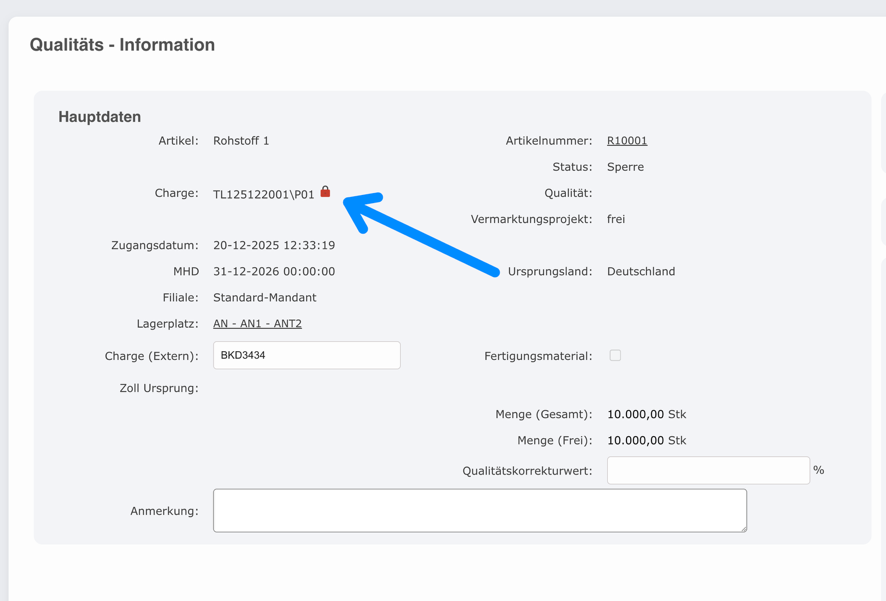
Task: Click the red lock icon next to Charge
Action: click(x=325, y=192)
